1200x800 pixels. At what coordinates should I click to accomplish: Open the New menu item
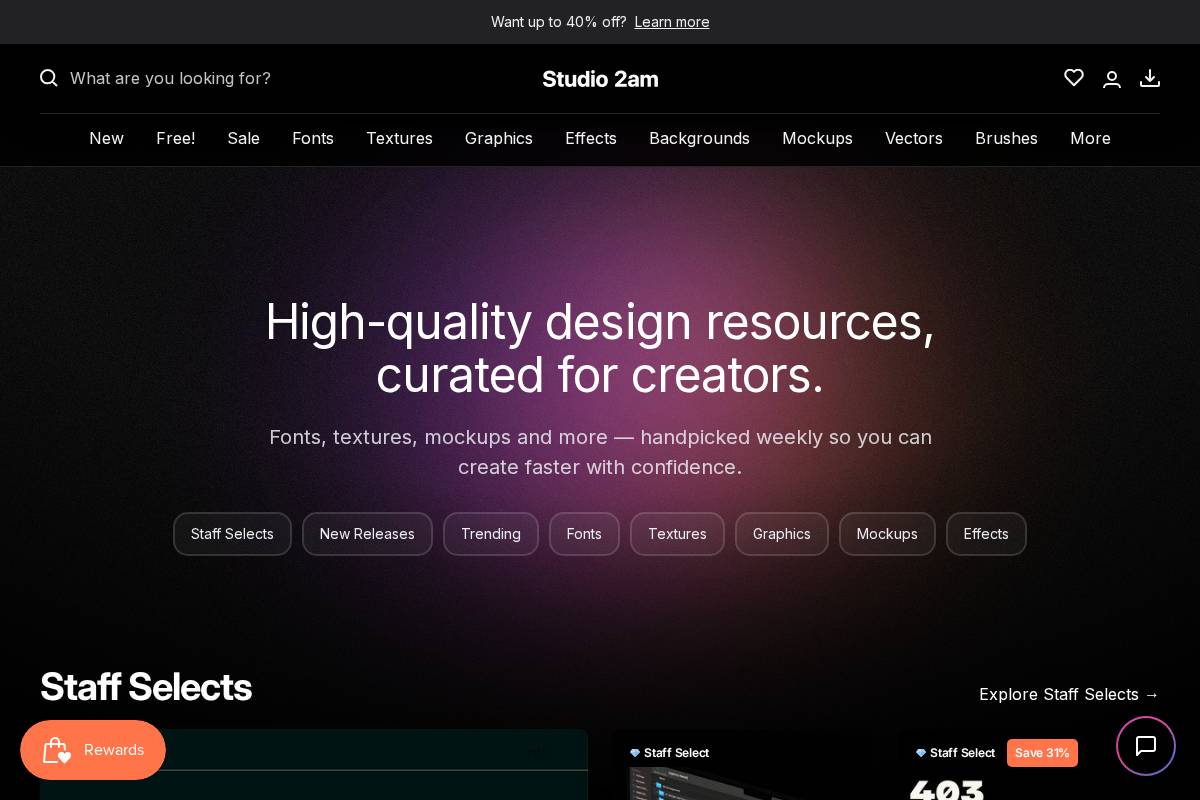pos(106,138)
